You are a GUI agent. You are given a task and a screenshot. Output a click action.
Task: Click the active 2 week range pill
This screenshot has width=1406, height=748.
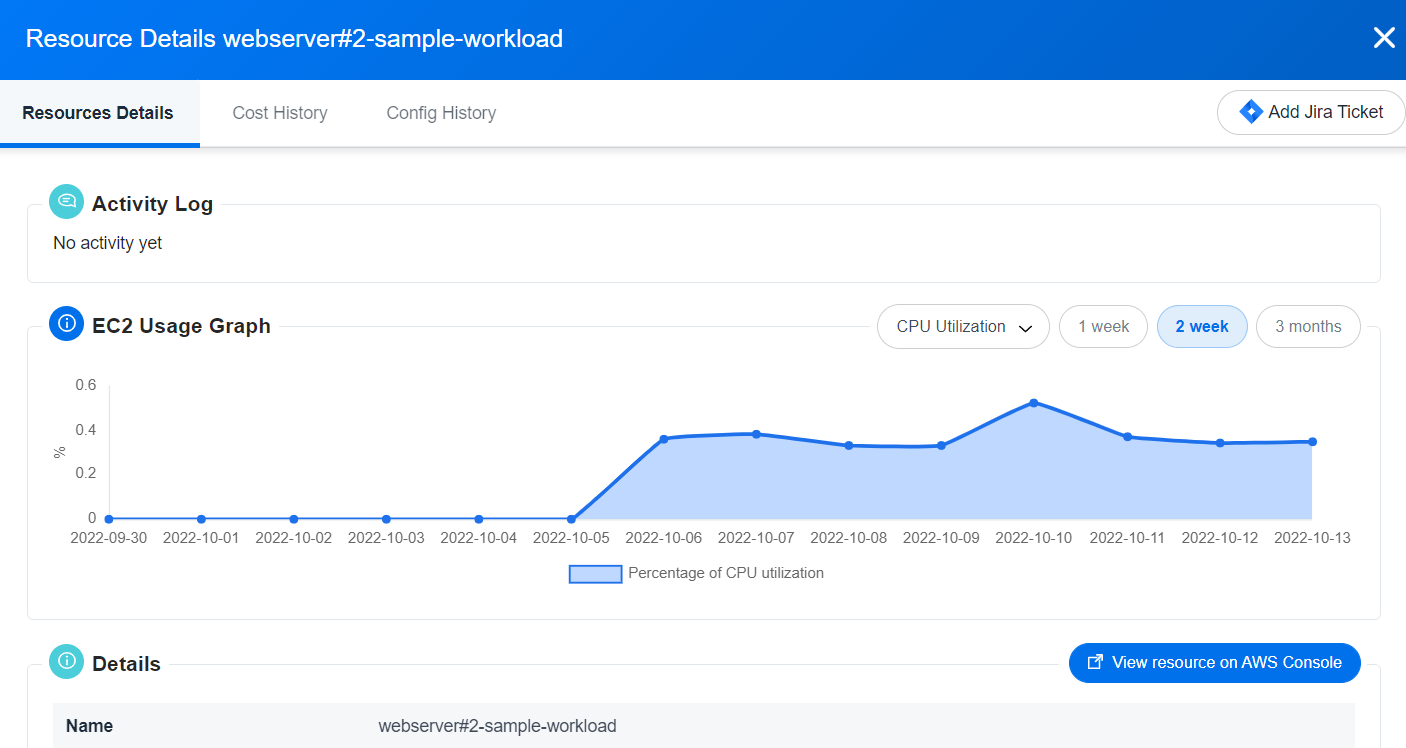pyautogui.click(x=1202, y=326)
